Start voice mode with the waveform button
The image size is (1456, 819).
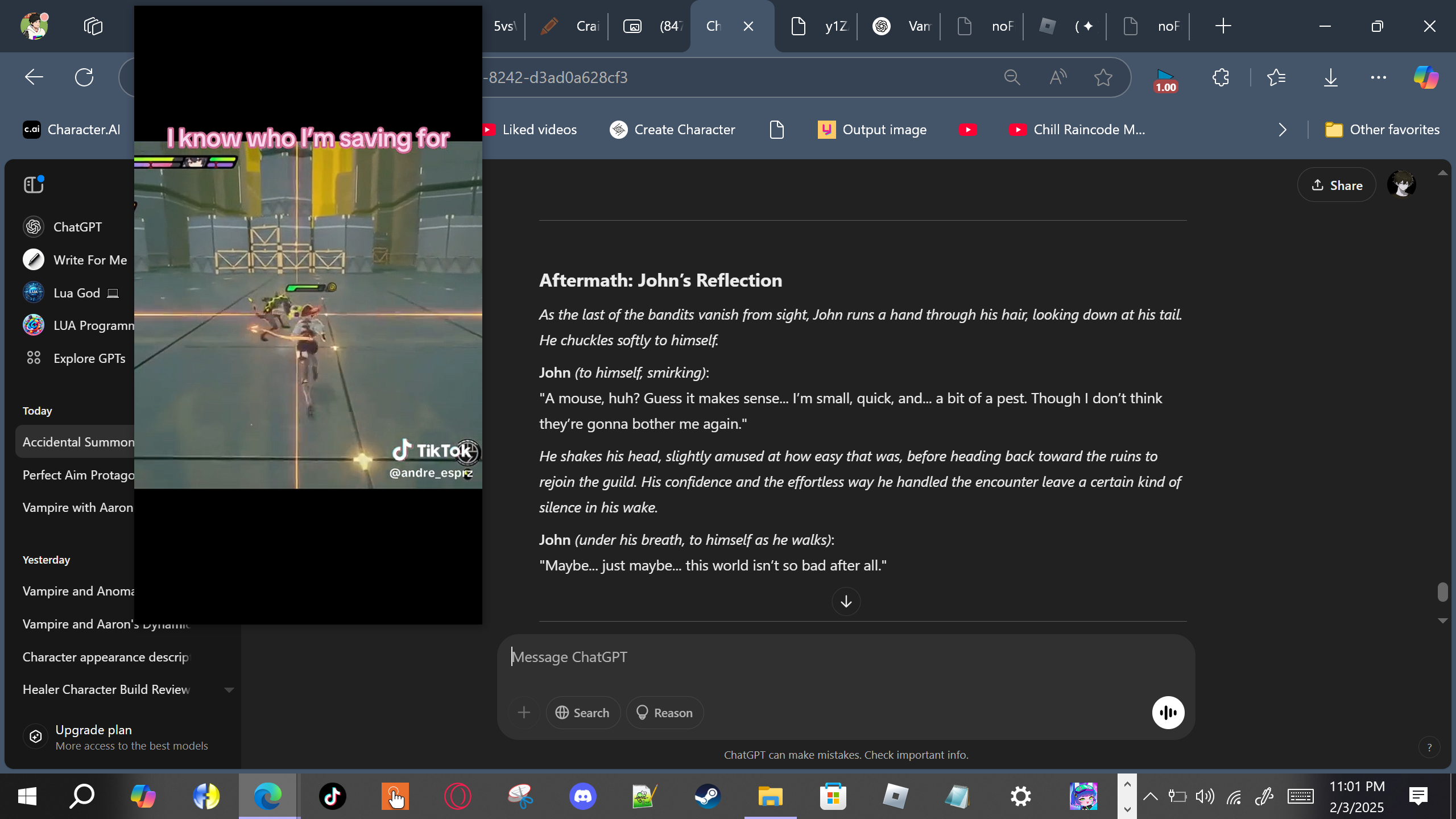(x=1168, y=713)
